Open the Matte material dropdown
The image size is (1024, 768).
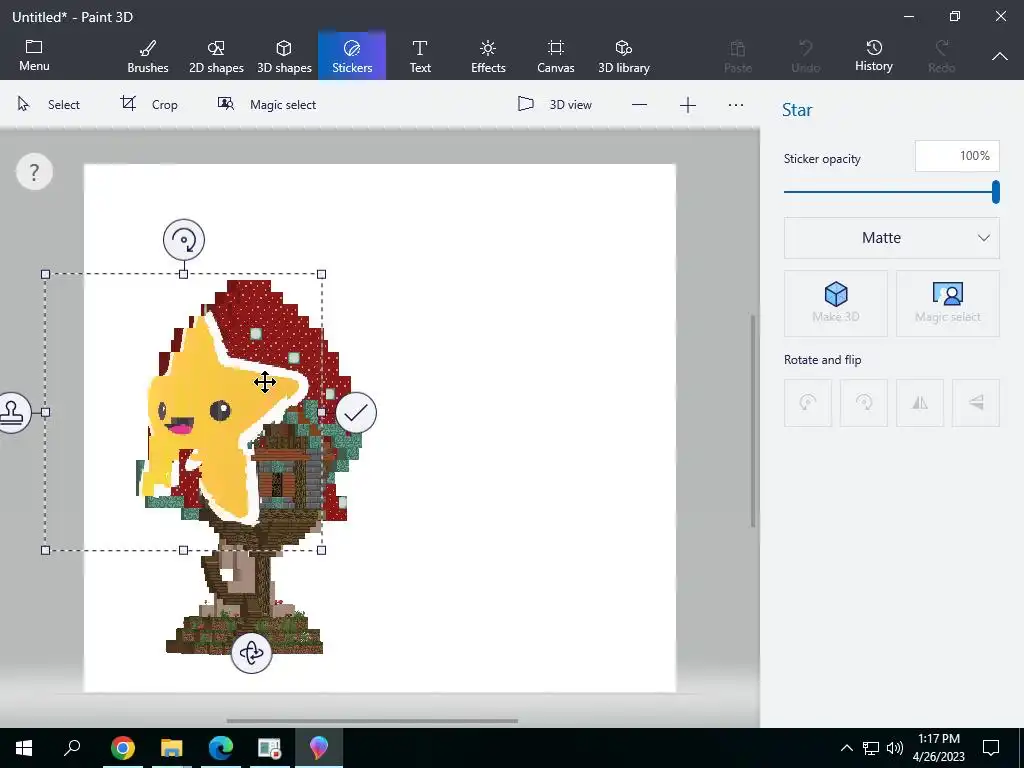point(891,238)
